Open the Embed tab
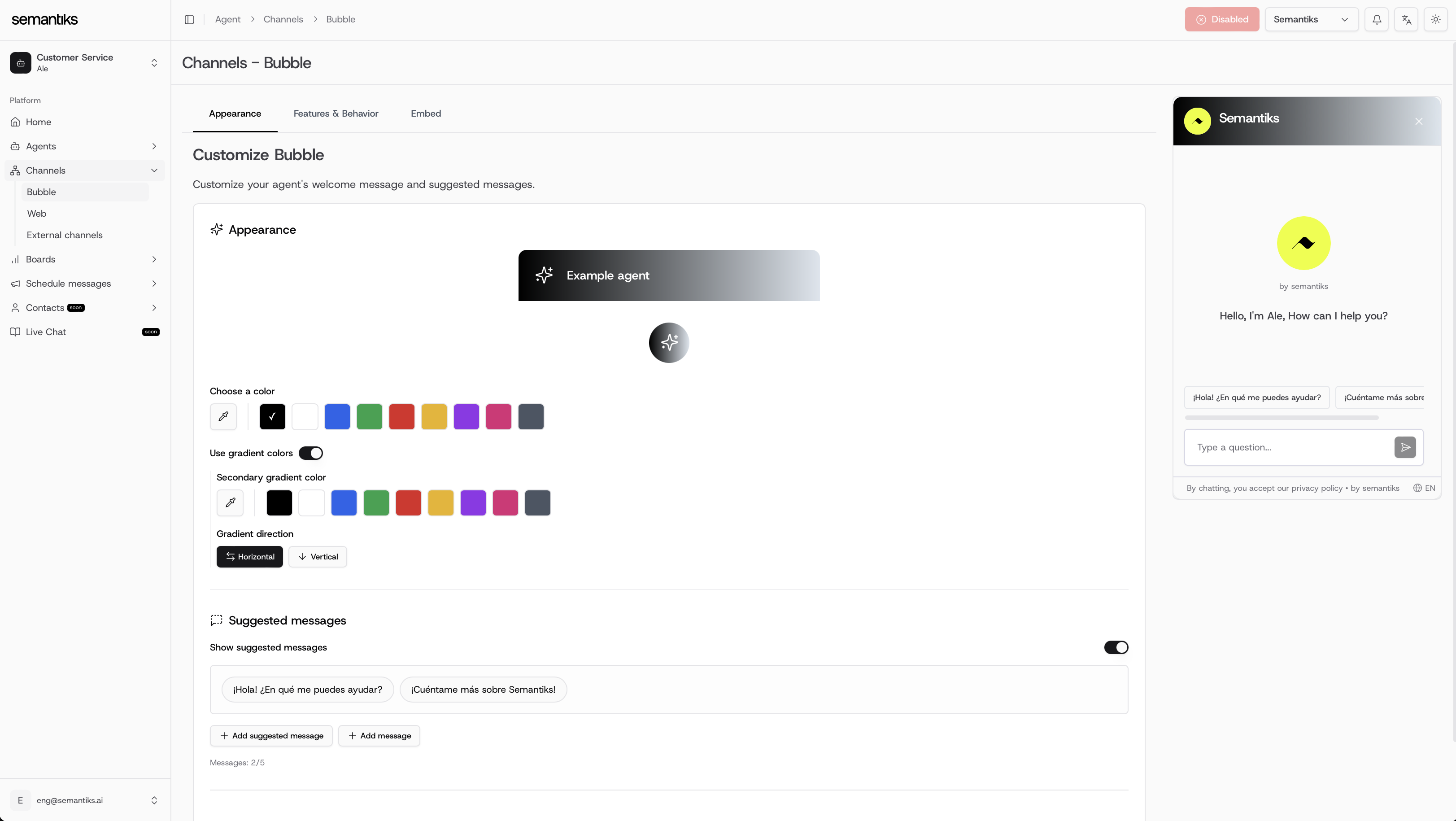 (426, 114)
